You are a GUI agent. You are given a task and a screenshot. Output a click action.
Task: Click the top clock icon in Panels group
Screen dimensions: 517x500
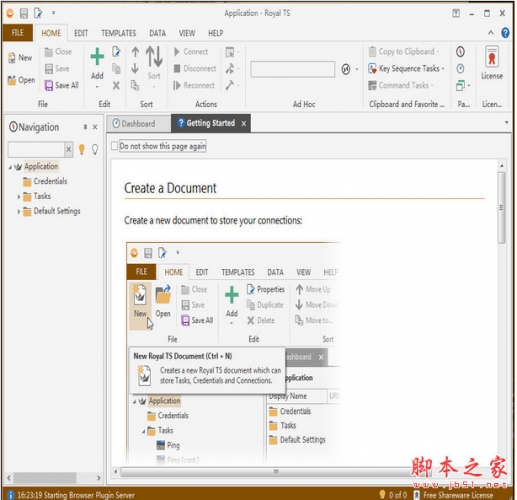coord(460,52)
